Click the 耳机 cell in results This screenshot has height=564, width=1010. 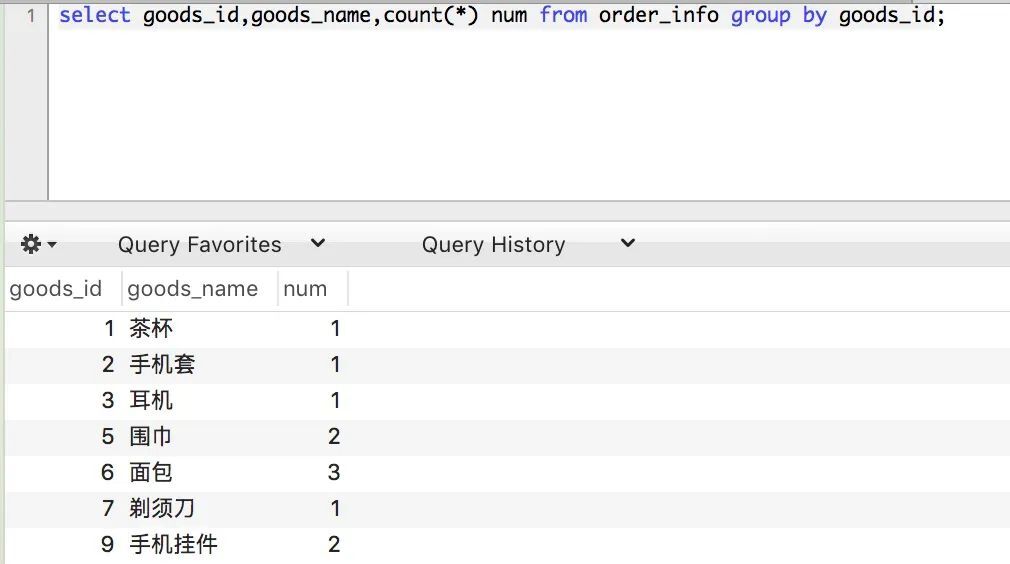pyautogui.click(x=152, y=400)
